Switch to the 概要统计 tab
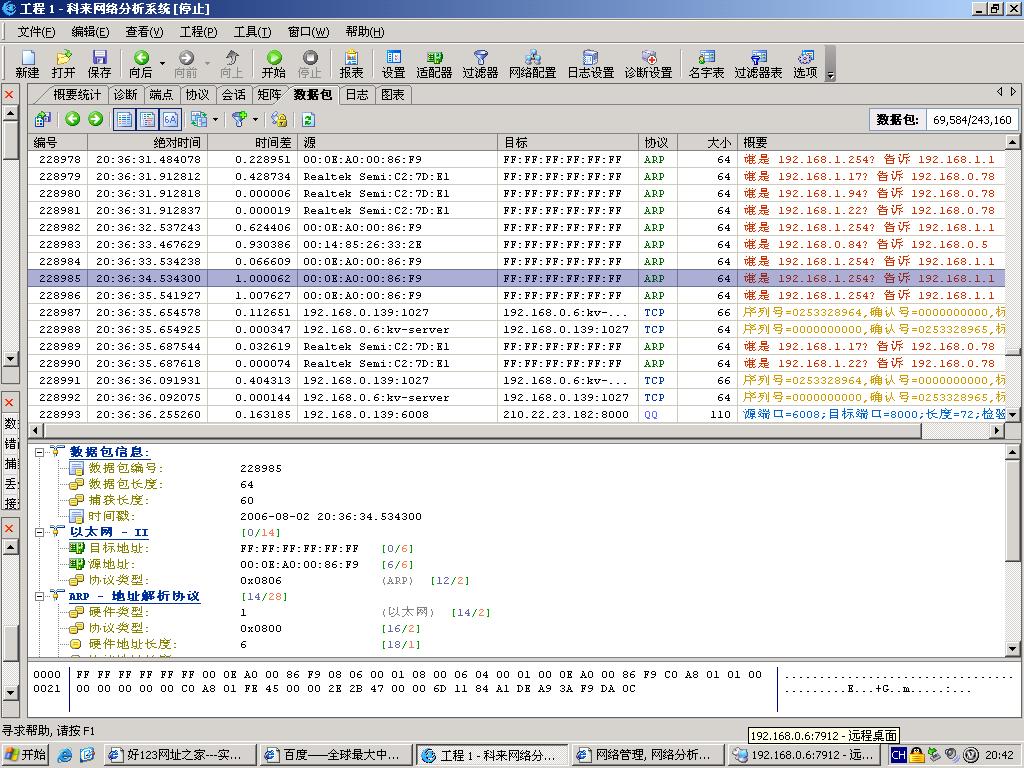This screenshot has width=1024, height=768. (x=76, y=94)
